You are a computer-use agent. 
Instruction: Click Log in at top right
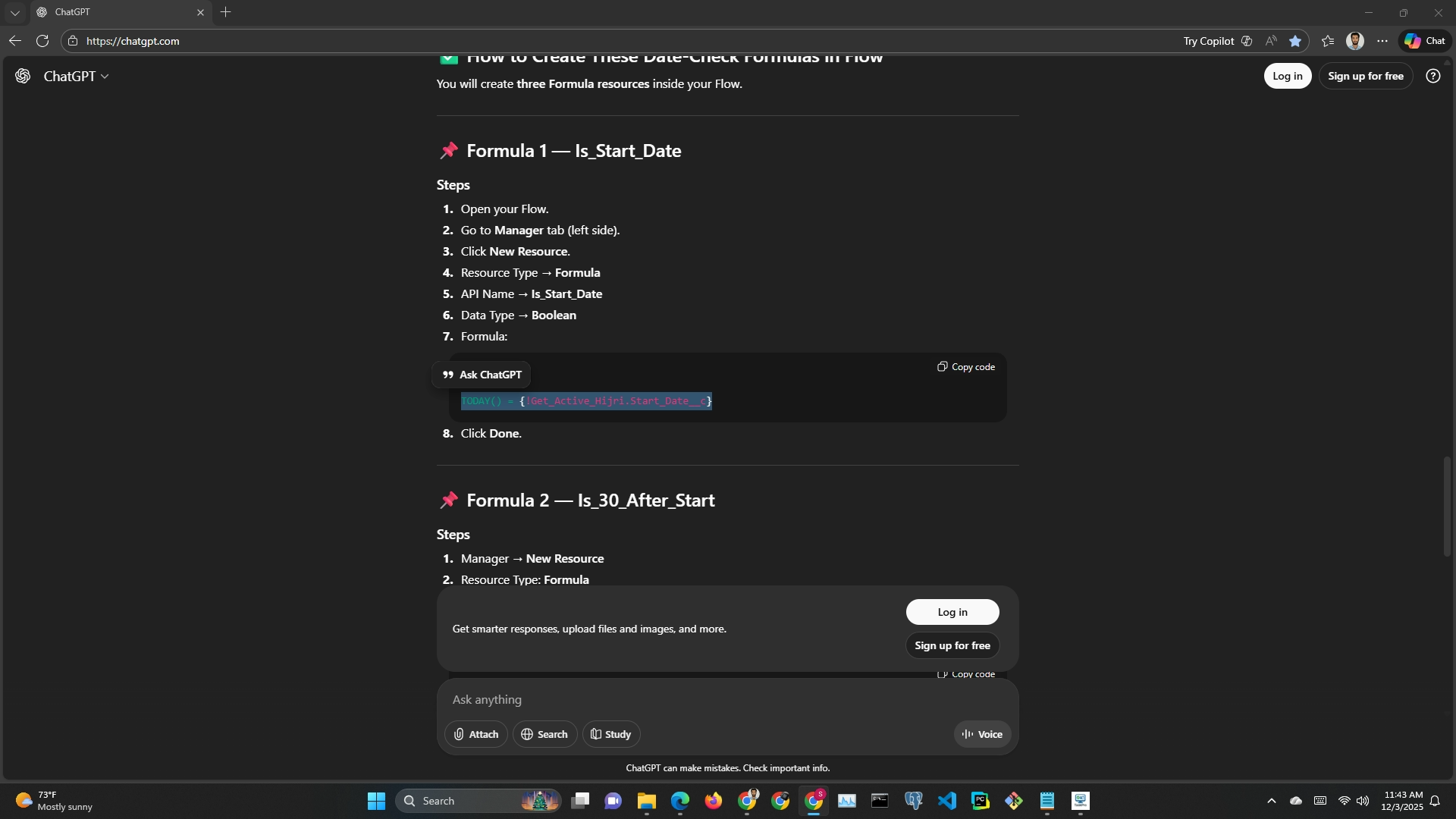1287,76
